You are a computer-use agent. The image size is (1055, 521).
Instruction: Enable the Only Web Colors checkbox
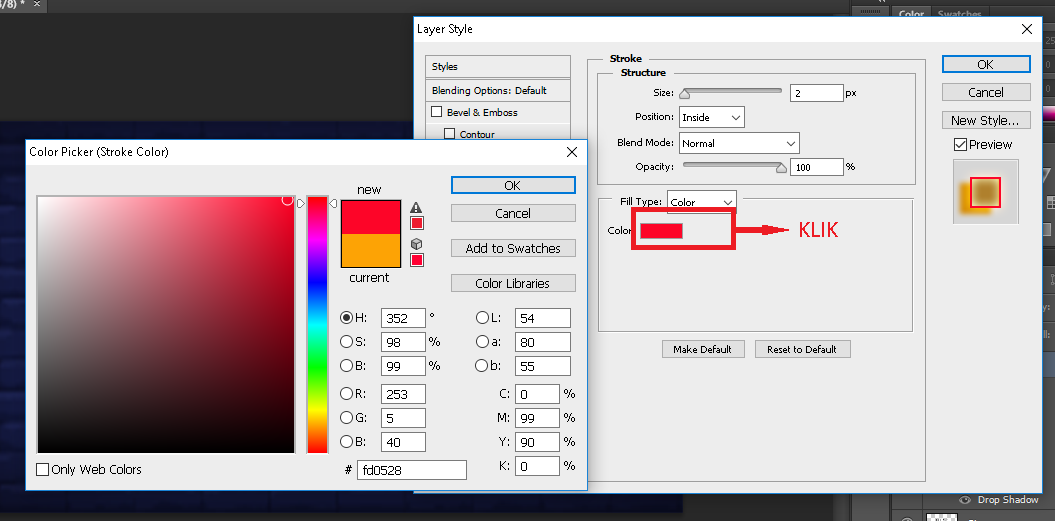coord(42,469)
